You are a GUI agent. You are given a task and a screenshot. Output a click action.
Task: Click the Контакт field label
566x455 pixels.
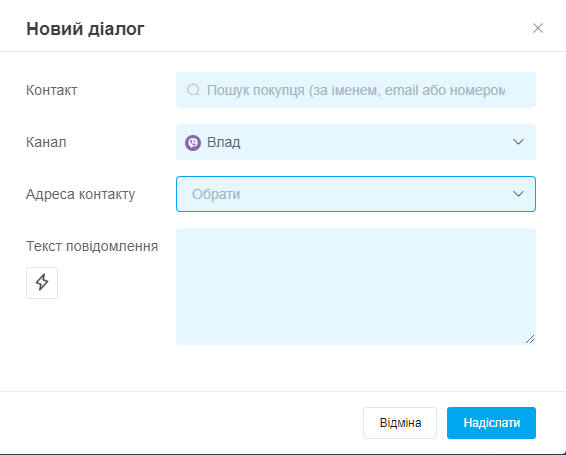(52, 90)
